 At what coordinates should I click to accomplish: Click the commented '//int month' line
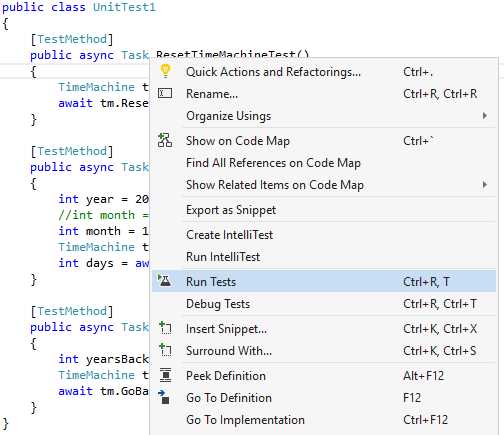[x=104, y=215]
